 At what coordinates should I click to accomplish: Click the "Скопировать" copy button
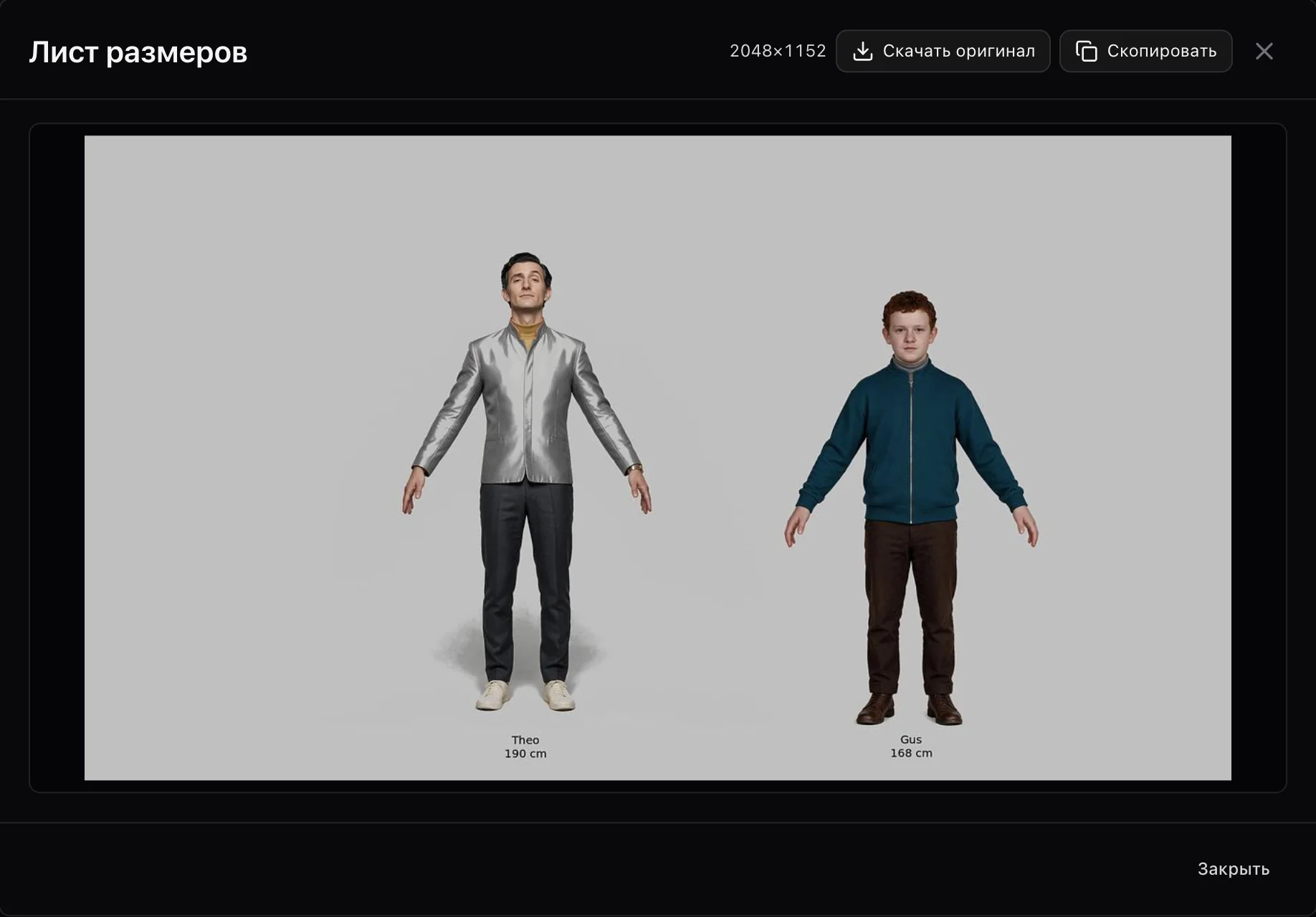(x=1145, y=51)
